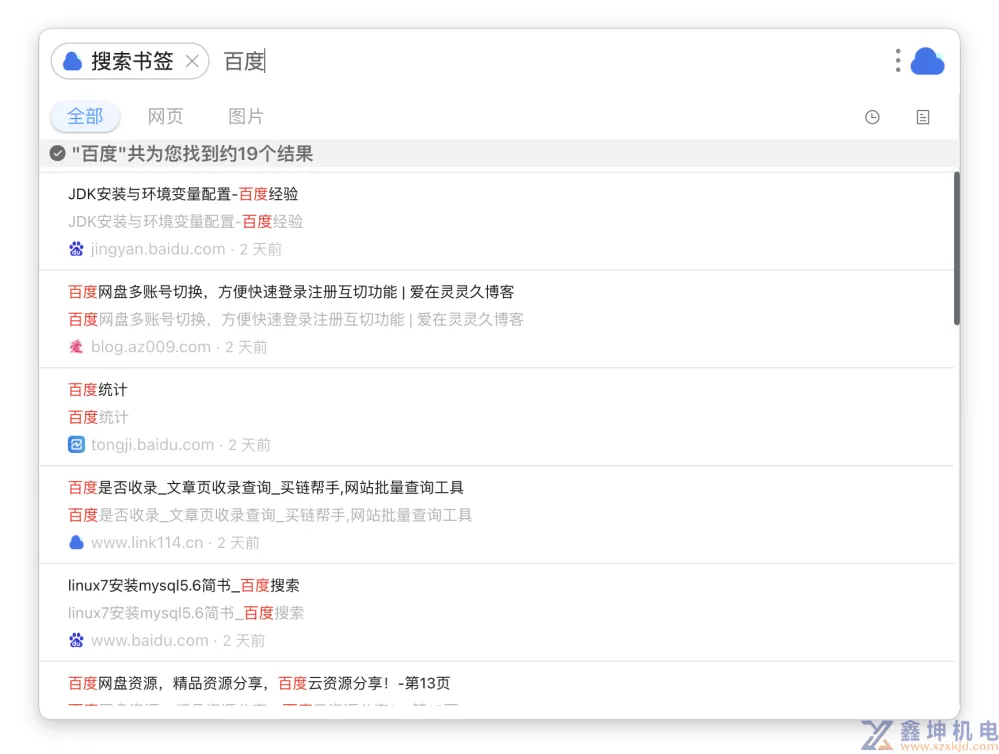The height and width of the screenshot is (754, 999).
Task: Click the grey description linux7安装mysql5.6简书
Action: (x=186, y=613)
